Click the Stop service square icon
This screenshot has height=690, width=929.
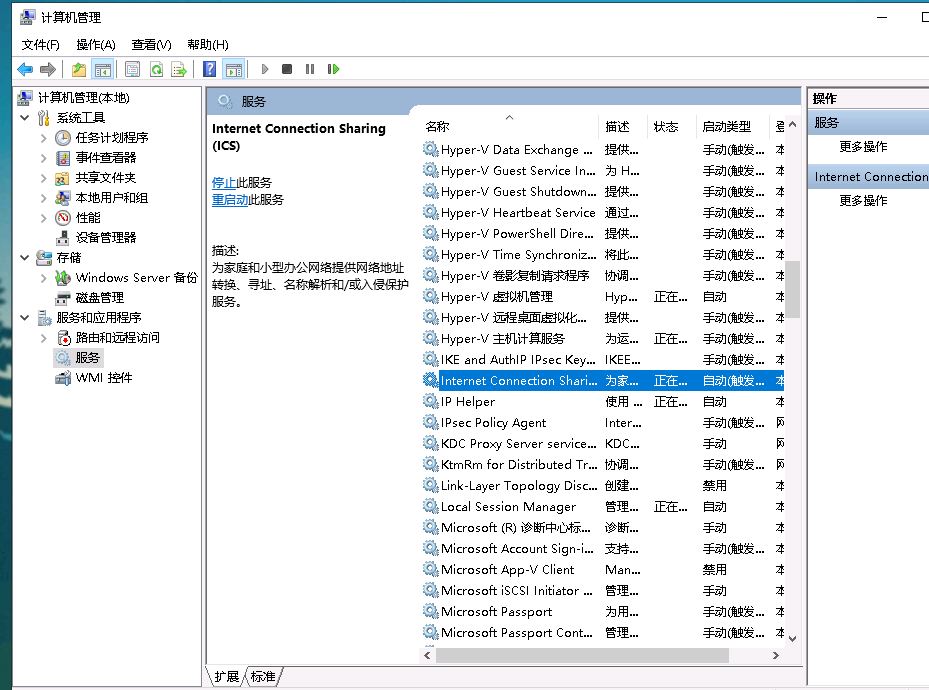coord(287,69)
